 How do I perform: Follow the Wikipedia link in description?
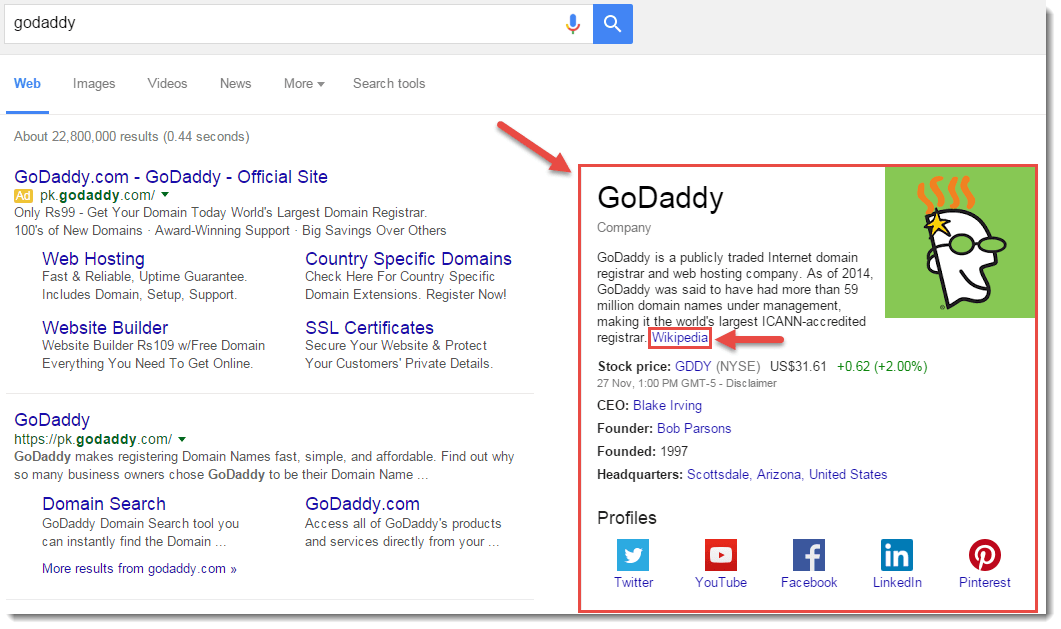(680, 337)
